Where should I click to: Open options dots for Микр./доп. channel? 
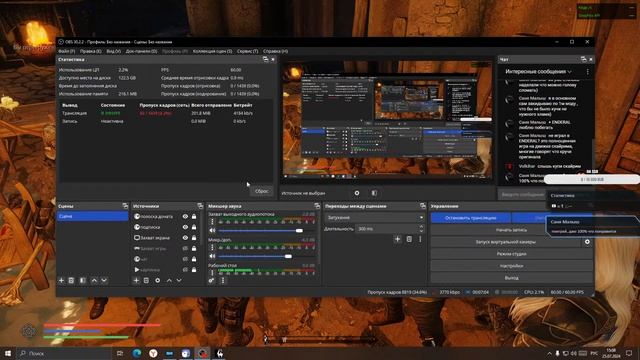212,247
